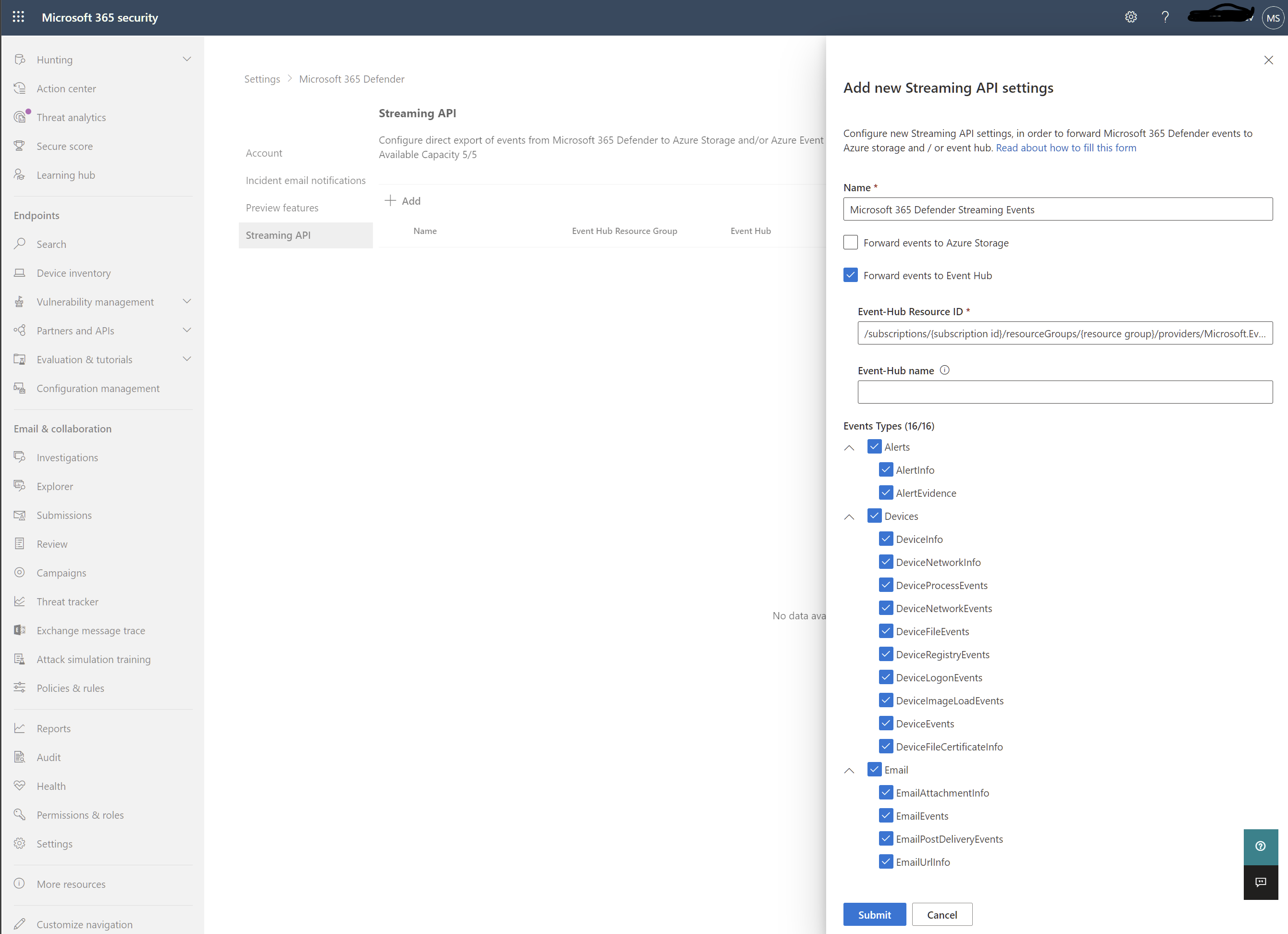Image resolution: width=1288 pixels, height=934 pixels.
Task: Open Incident email notifications settings
Action: [x=306, y=180]
